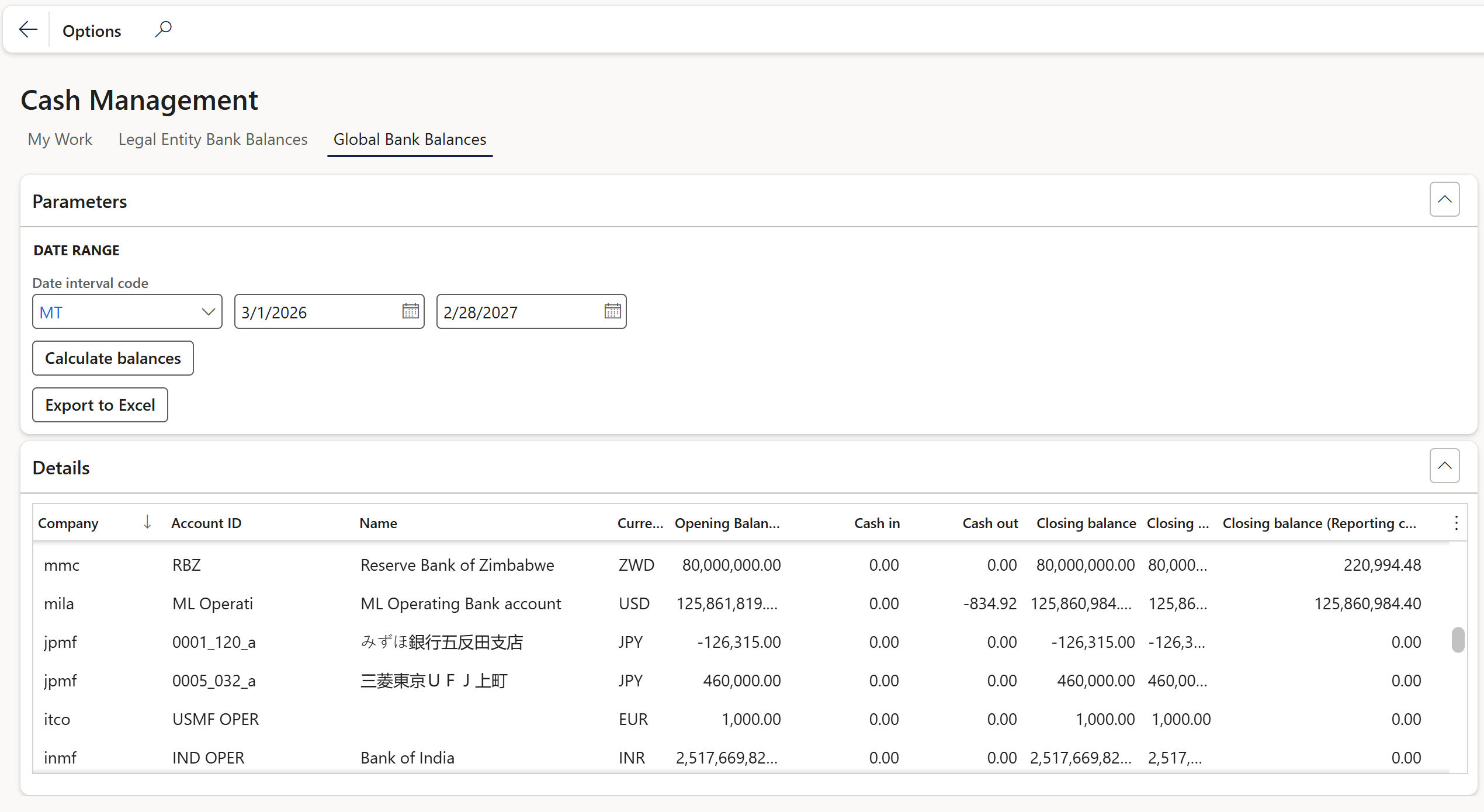
Task: Click the USMF OPER account ID
Action: click(x=216, y=719)
